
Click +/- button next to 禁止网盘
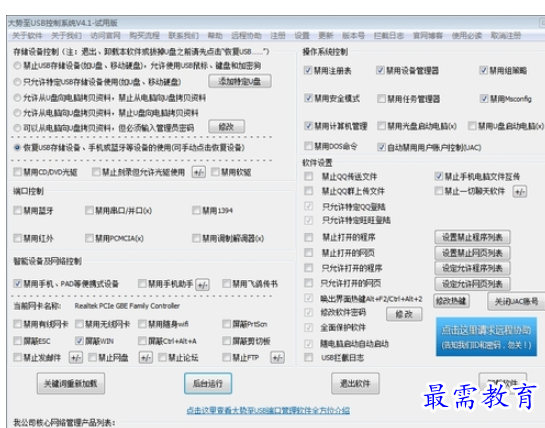146,357
